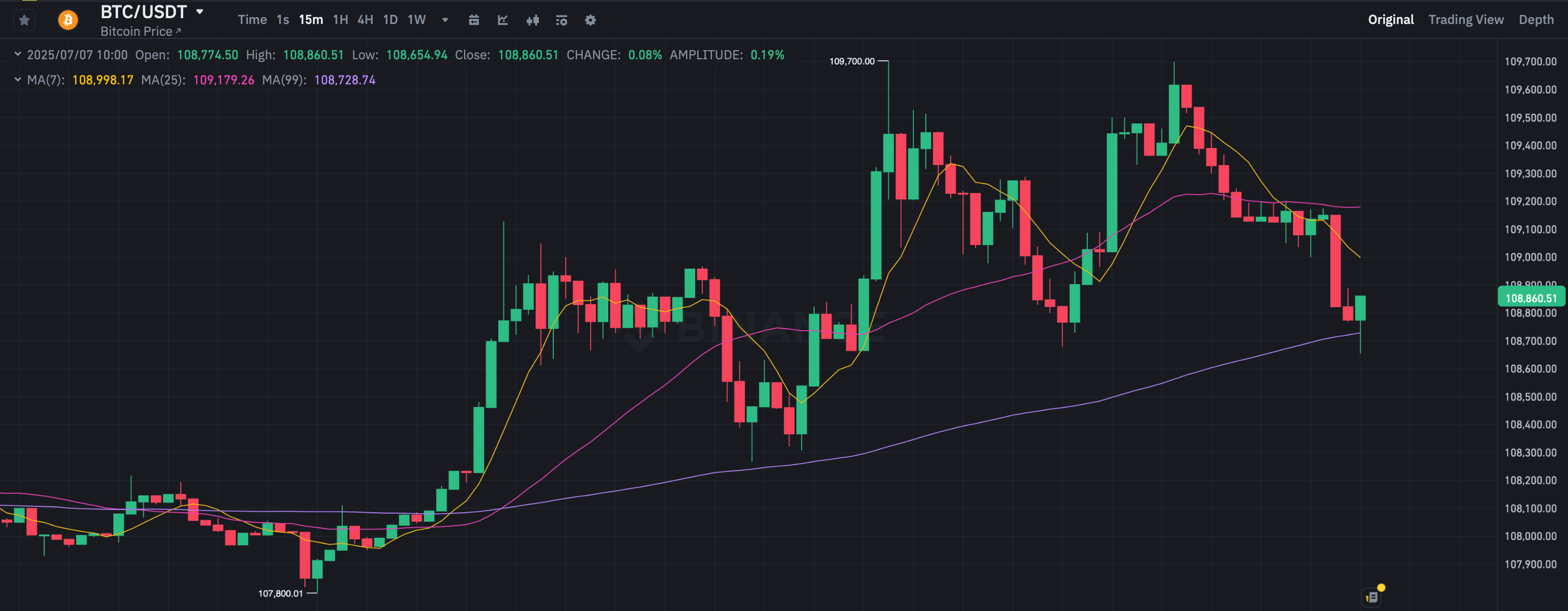Viewport: 1568px width, 611px height.
Task: Click the Open value 108,774.50
Action: pyautogui.click(x=208, y=55)
